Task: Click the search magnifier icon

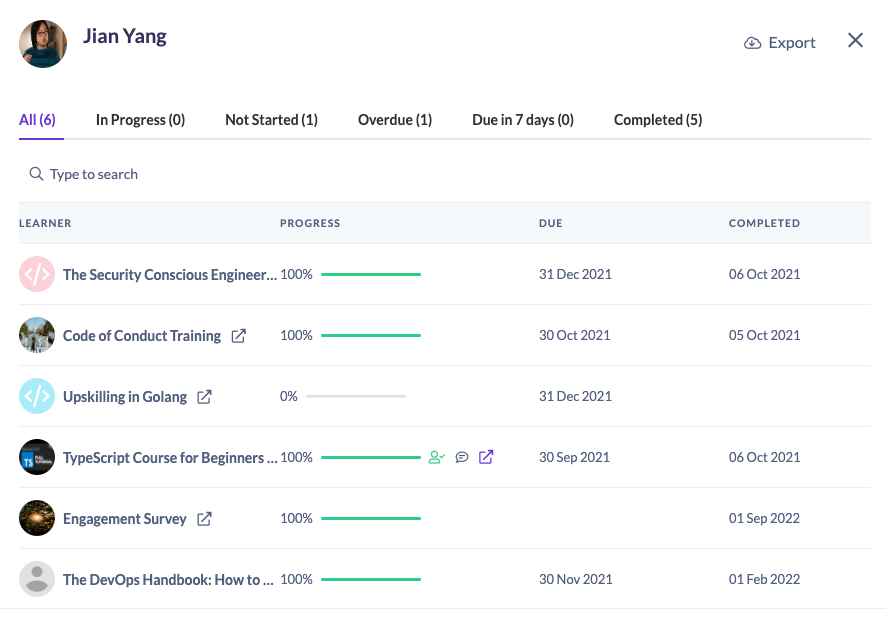Action: 36,173
